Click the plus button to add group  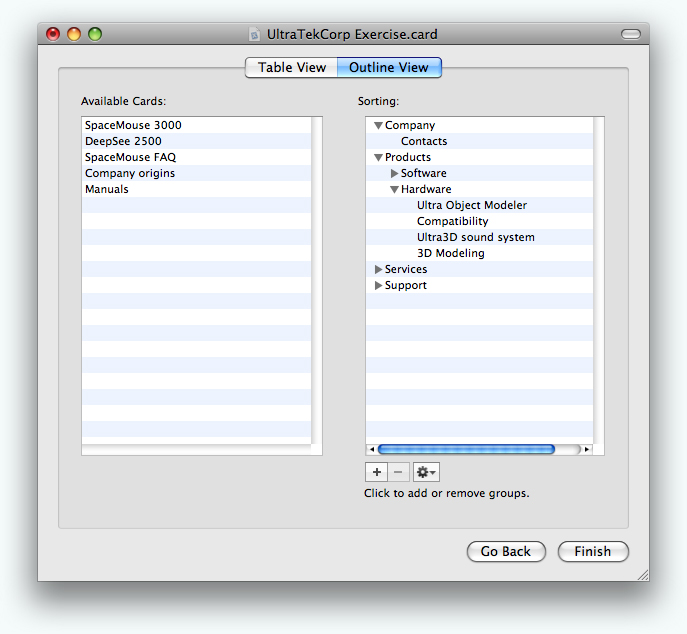point(376,472)
